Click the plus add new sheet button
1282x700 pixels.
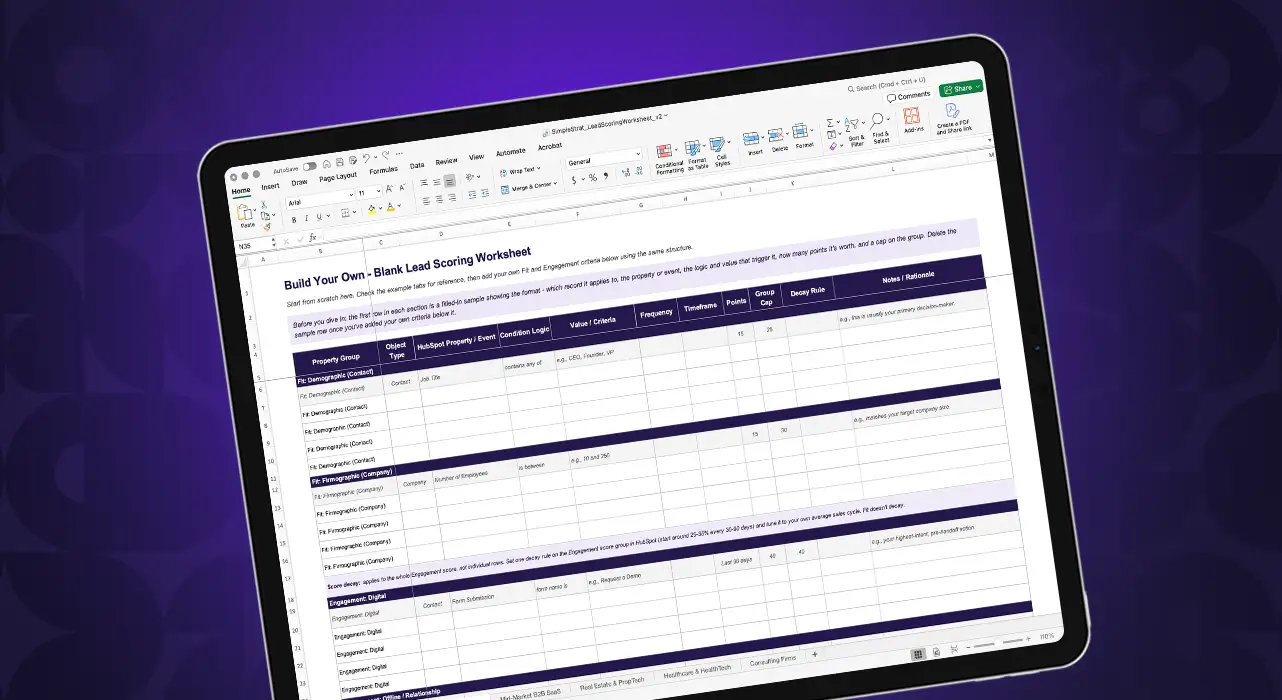[814, 654]
